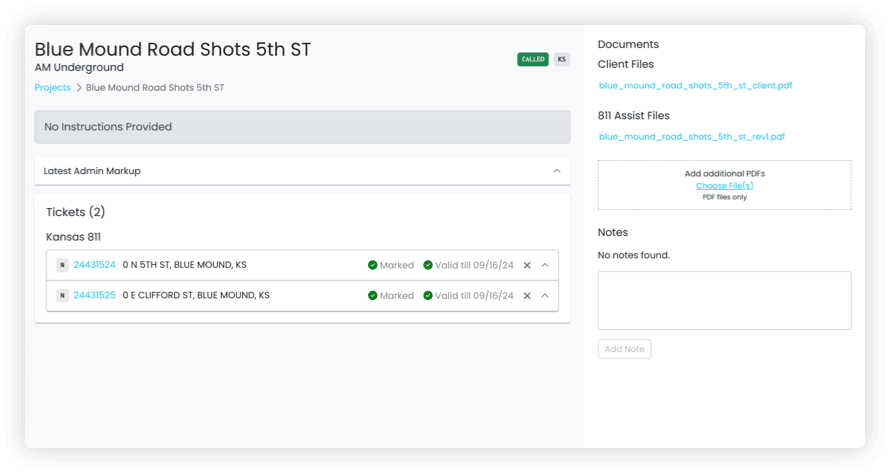Image resolution: width=890 pixels, height=473 pixels.
Task: Open the rev1 811 Assist PDF file
Action: tap(691, 136)
